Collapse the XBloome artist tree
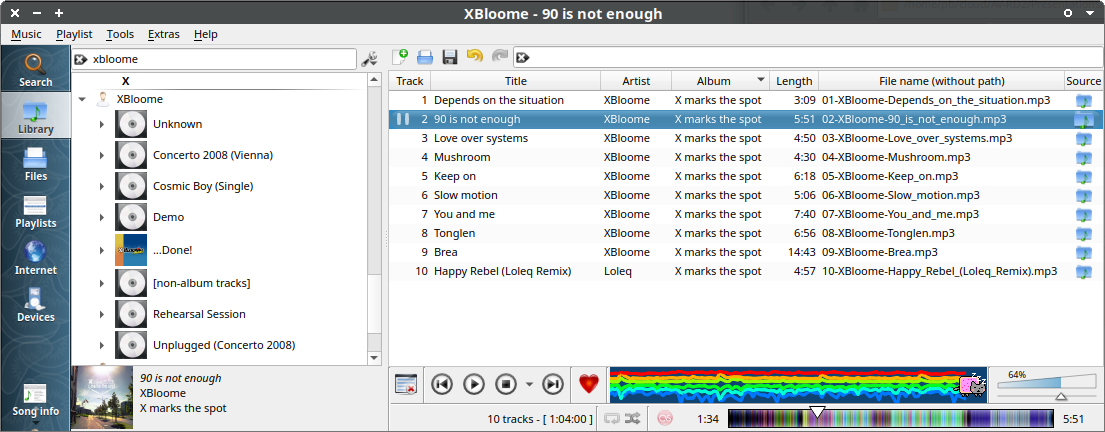The height and width of the screenshot is (432, 1105). click(x=81, y=100)
